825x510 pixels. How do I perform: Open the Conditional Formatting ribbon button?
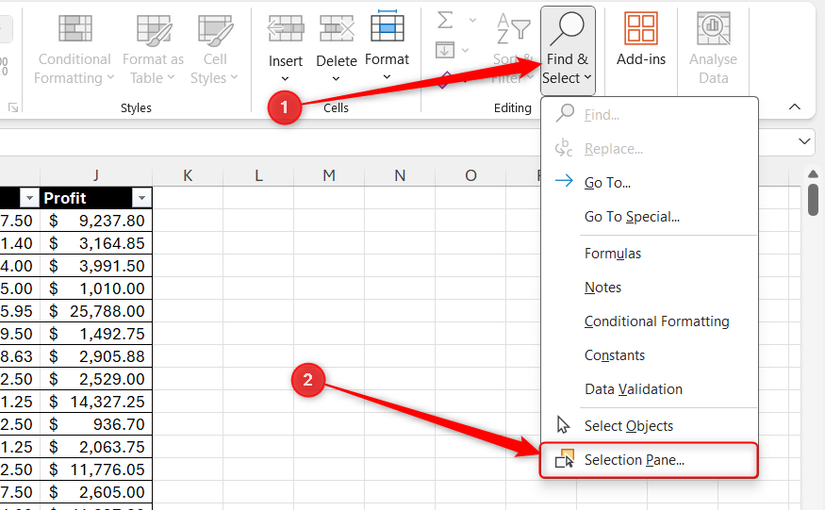point(74,48)
